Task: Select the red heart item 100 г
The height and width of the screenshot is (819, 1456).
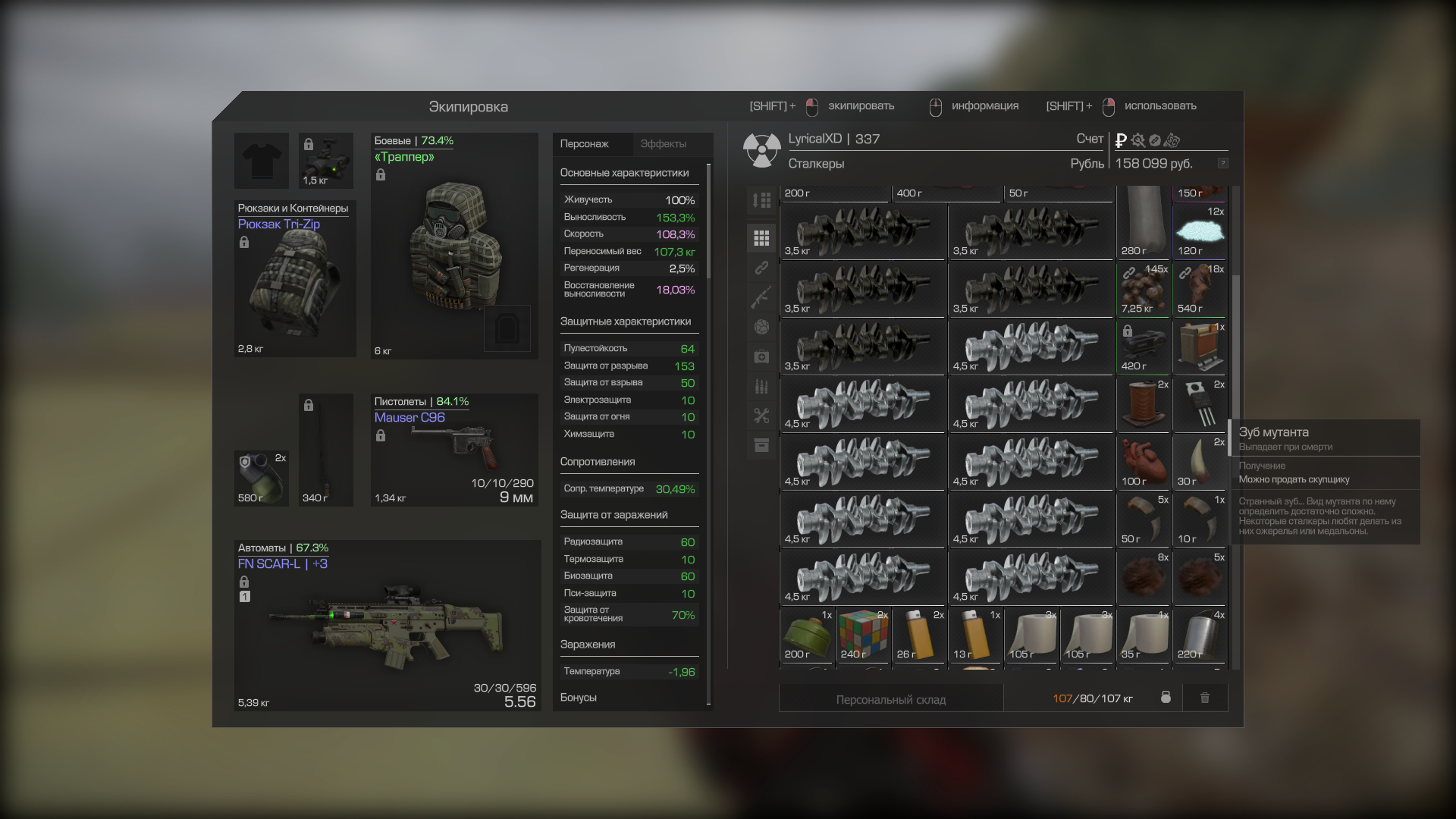Action: [x=1144, y=462]
